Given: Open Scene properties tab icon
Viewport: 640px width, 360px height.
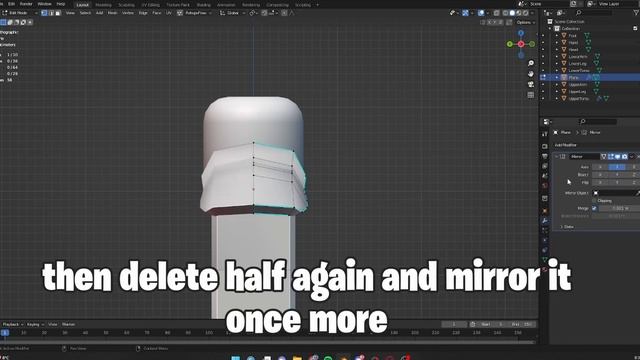Looking at the screenshot, I should (x=544, y=176).
